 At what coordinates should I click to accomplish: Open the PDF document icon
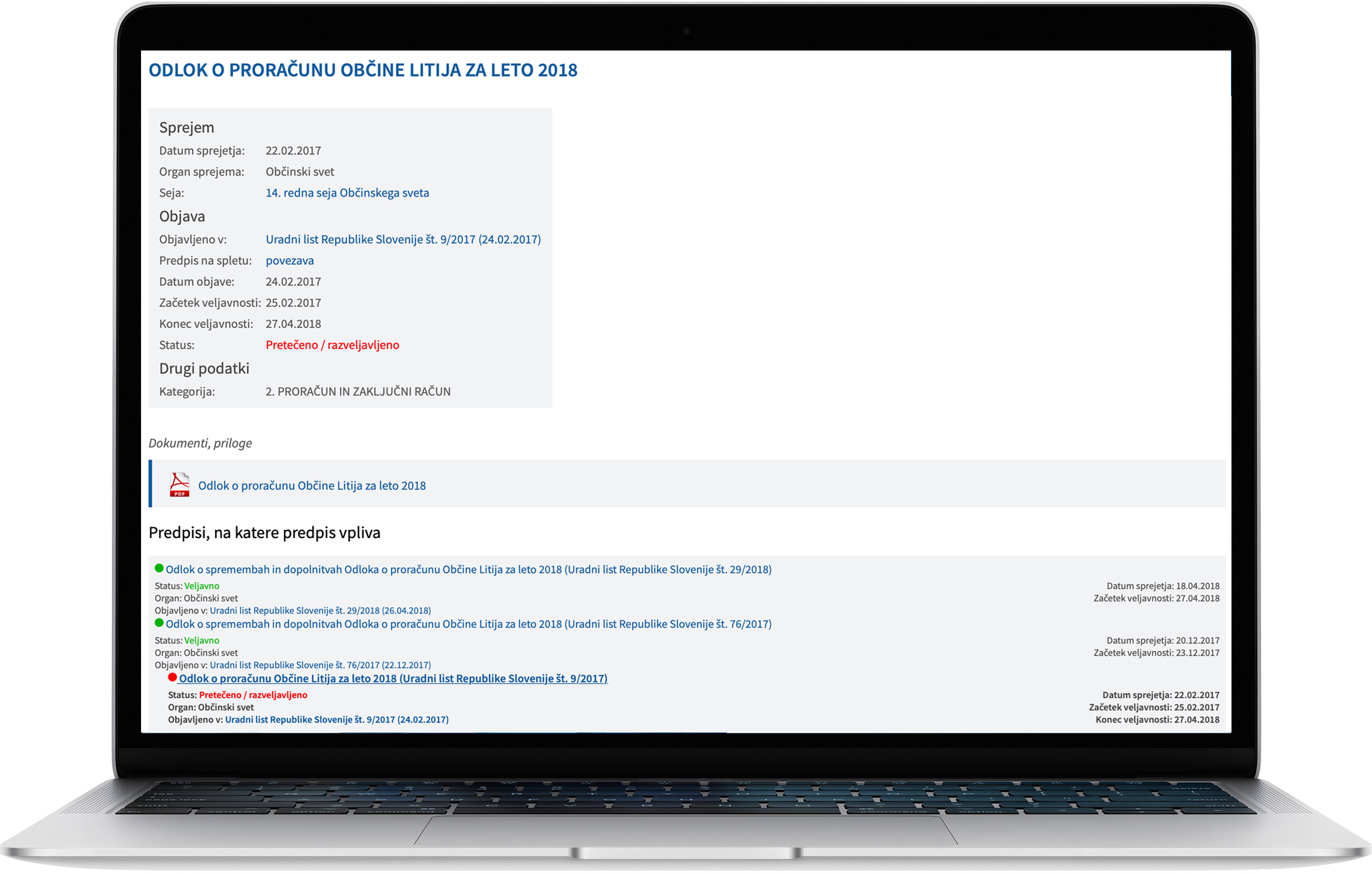coord(179,485)
